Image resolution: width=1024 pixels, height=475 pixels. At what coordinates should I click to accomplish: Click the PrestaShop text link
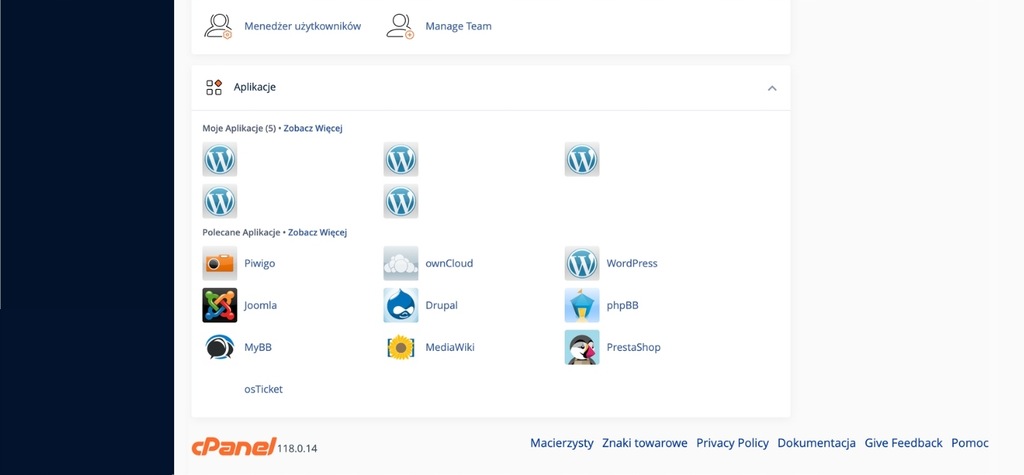[x=633, y=347]
